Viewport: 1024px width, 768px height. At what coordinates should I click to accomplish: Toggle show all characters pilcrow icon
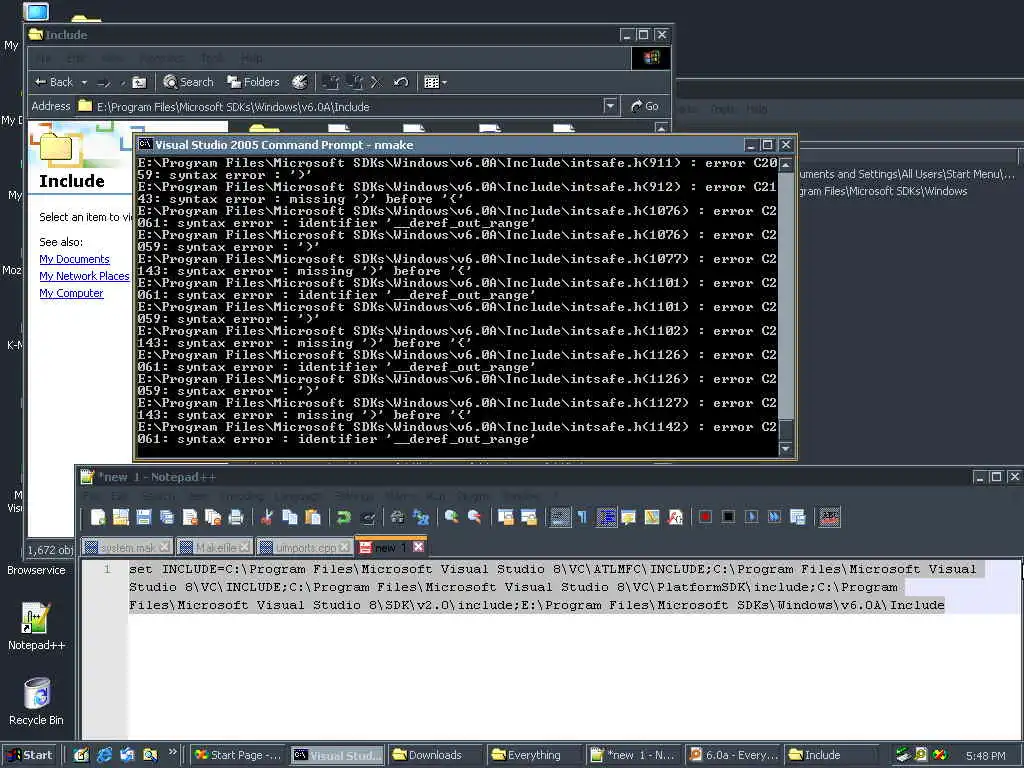coord(583,518)
